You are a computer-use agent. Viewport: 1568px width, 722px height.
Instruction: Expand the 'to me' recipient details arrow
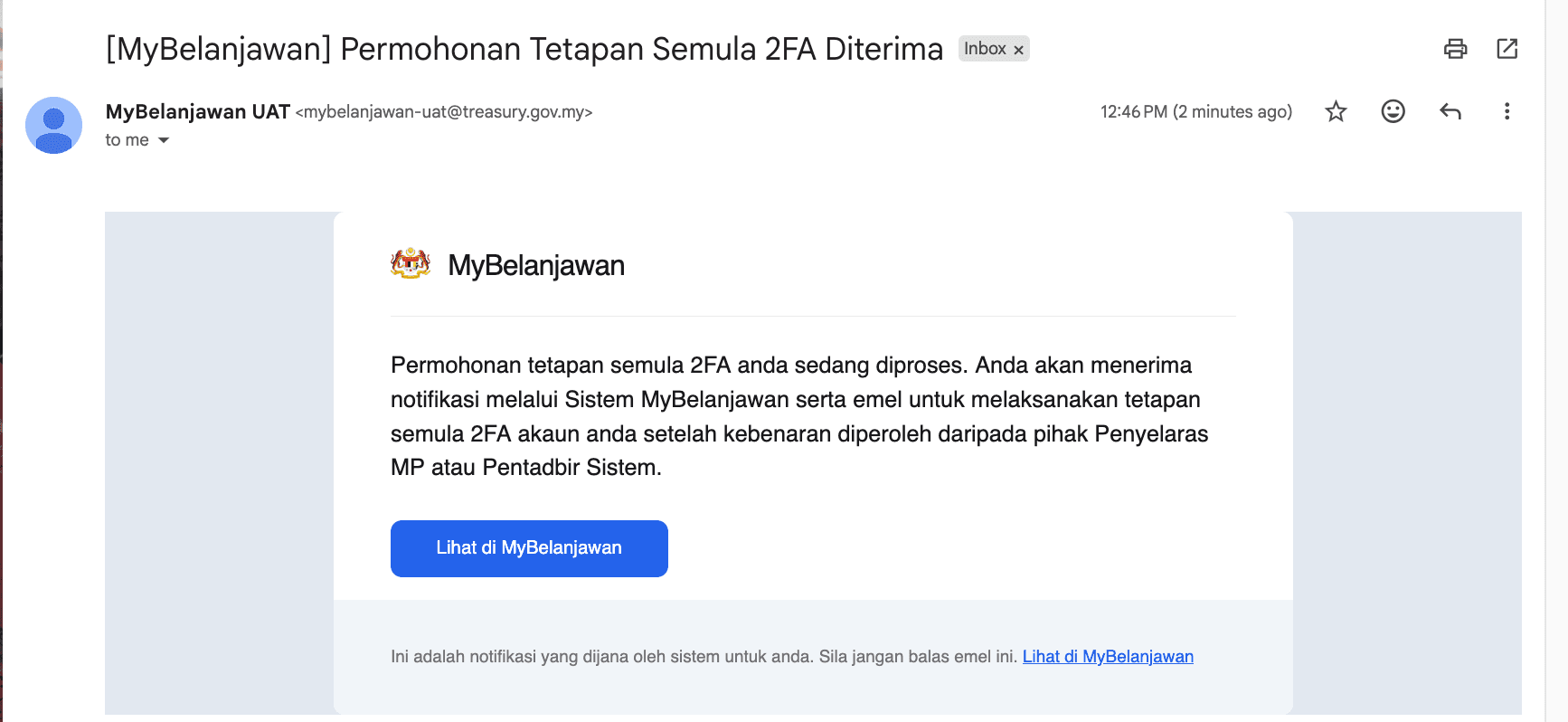coord(164,140)
